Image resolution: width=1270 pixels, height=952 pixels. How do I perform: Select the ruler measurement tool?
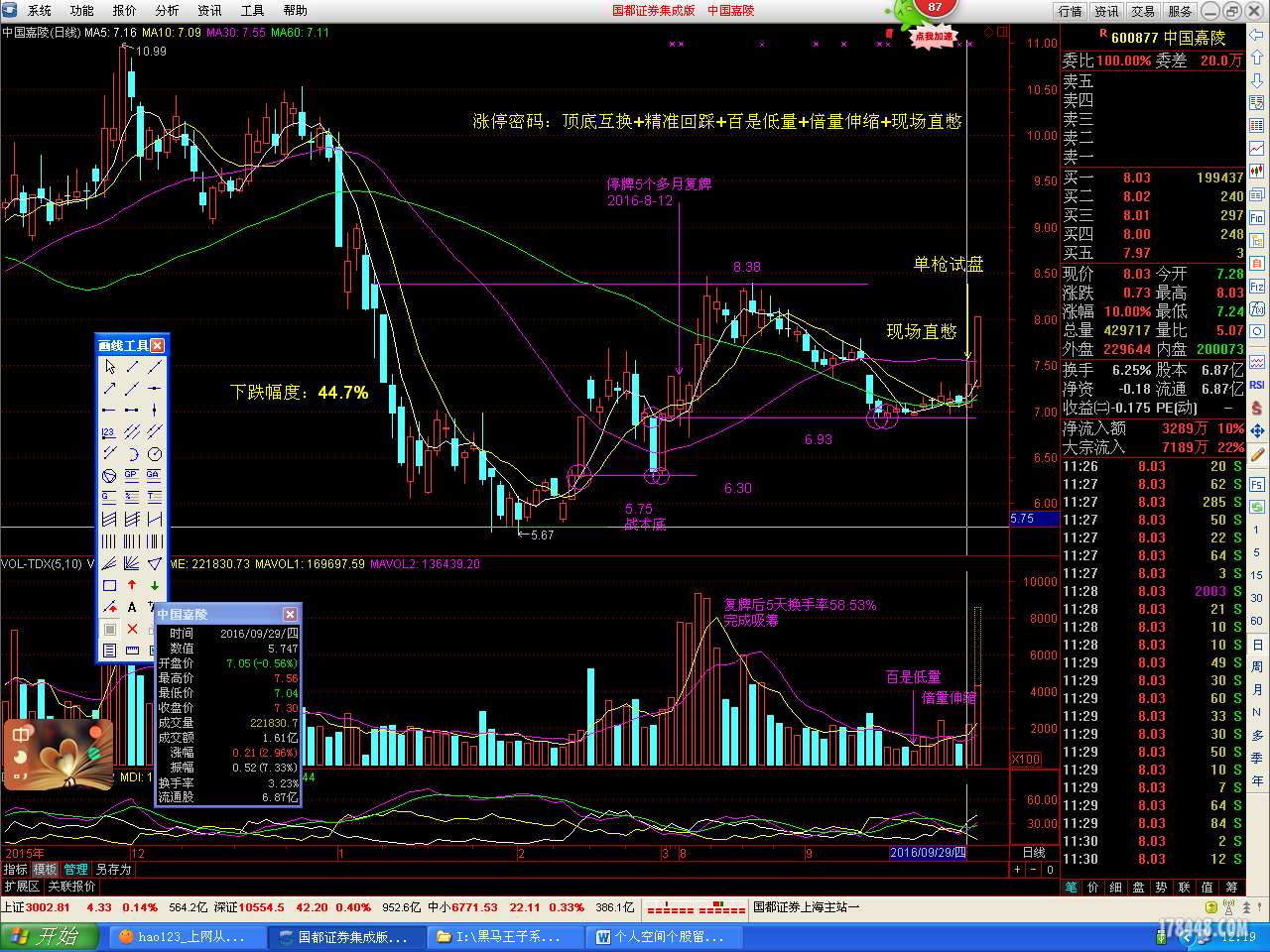click(x=132, y=651)
